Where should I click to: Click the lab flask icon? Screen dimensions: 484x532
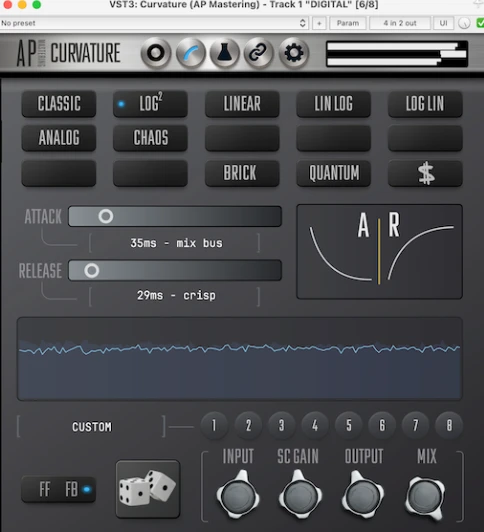click(224, 53)
